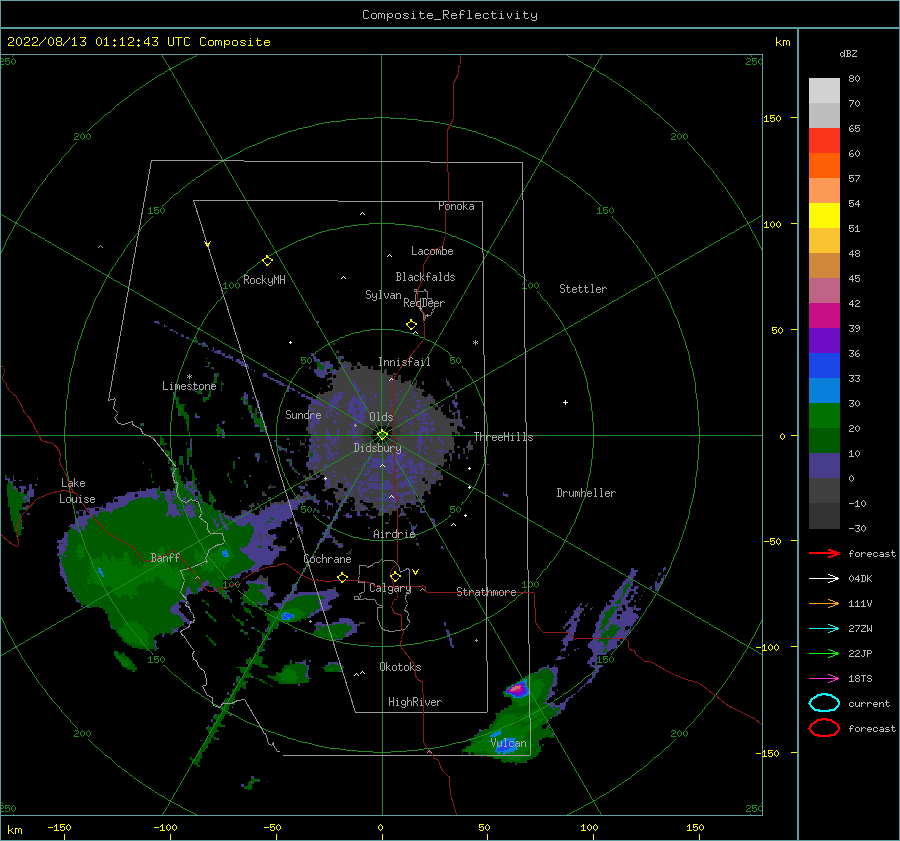
Task: Click the Banff label
Action: (x=165, y=557)
